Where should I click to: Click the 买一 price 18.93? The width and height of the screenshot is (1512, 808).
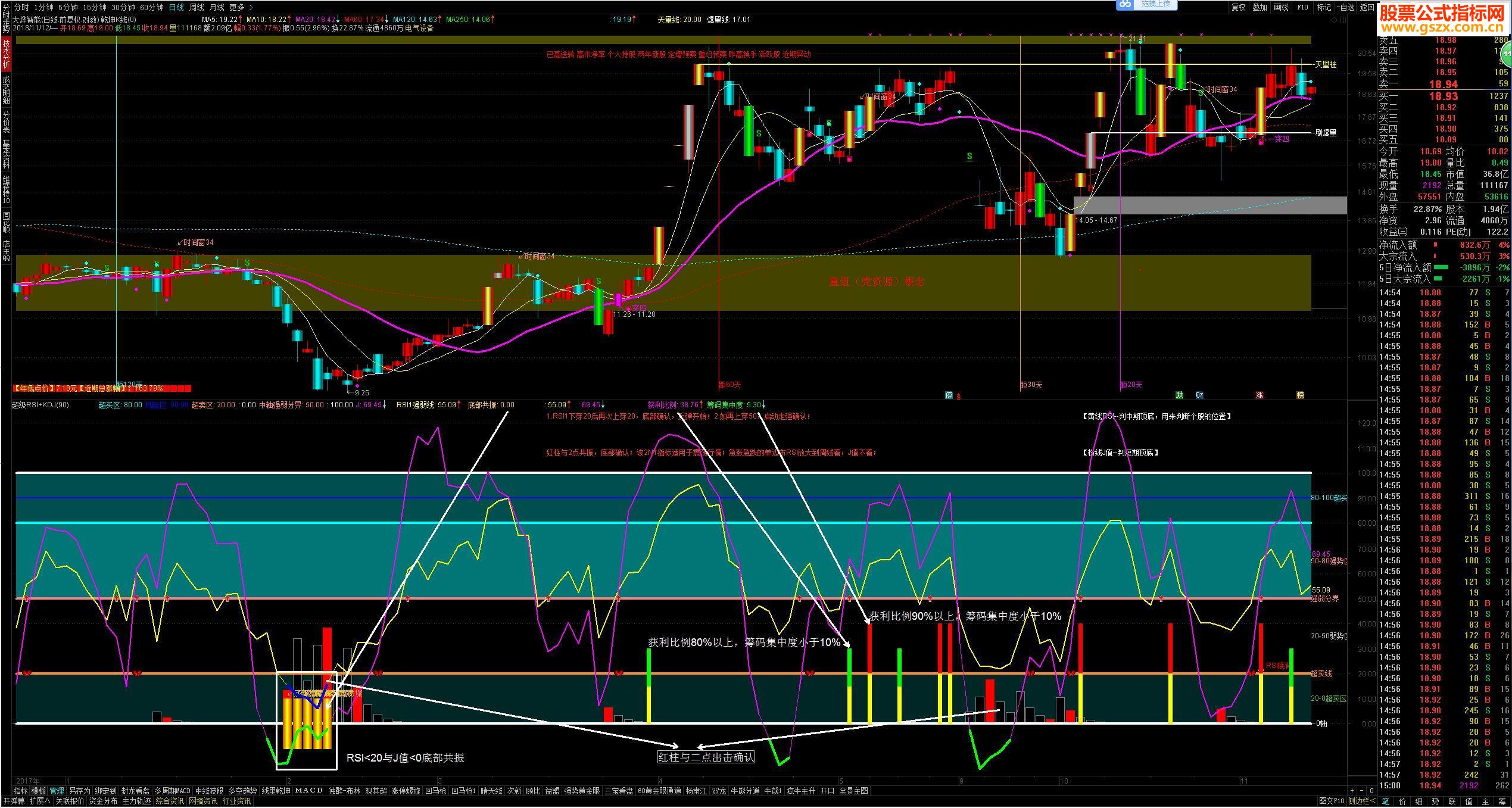coord(1443,96)
